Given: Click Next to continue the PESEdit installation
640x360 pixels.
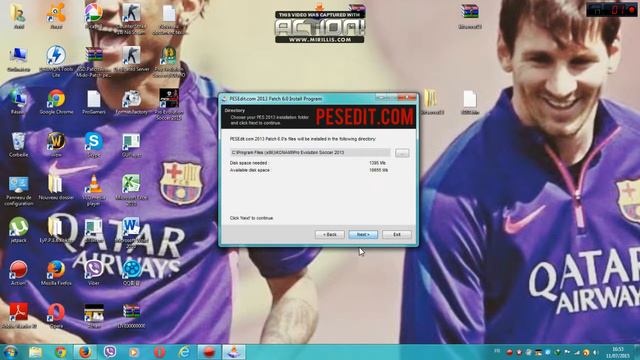Looking at the screenshot, I should (x=363, y=235).
